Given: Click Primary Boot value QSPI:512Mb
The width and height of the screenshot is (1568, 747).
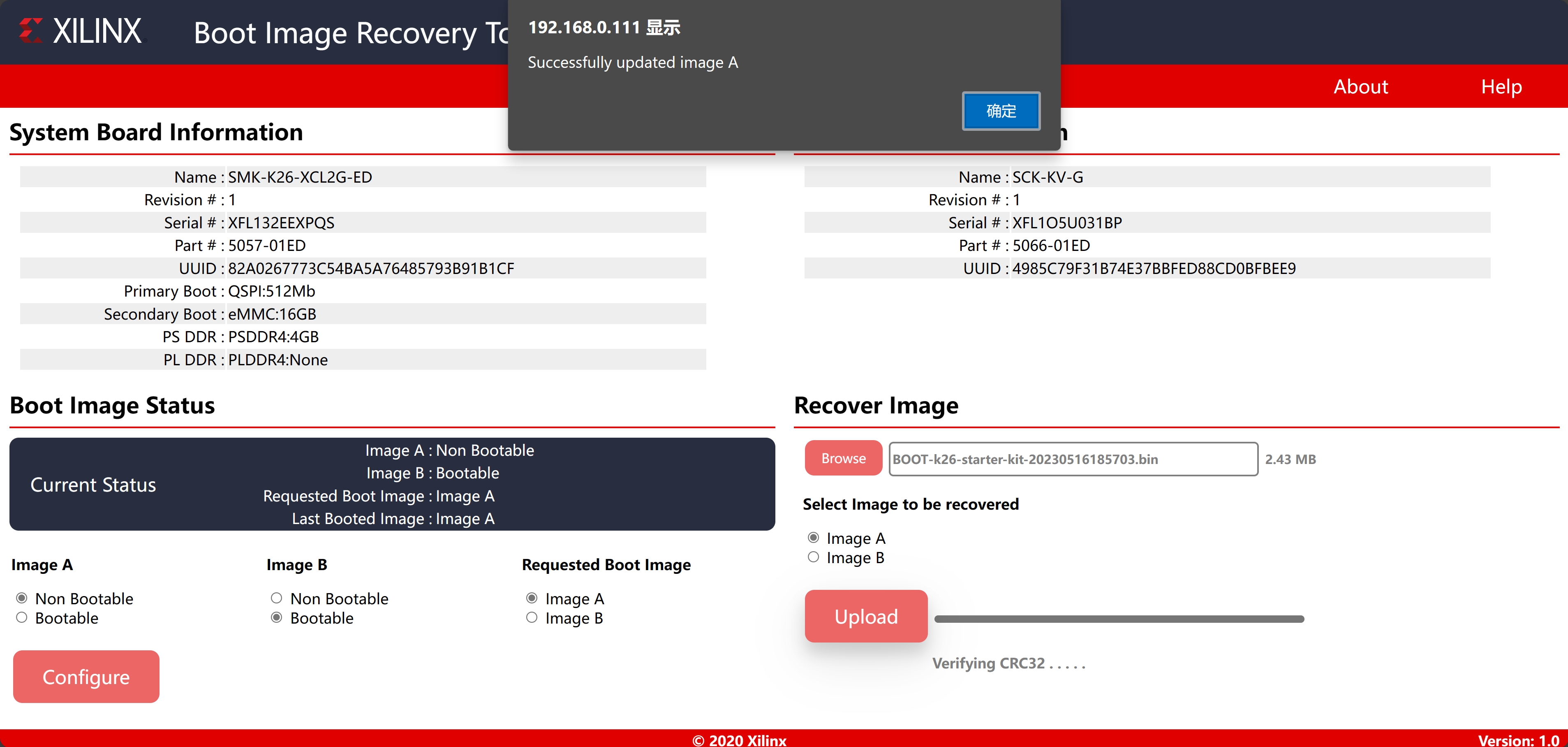Looking at the screenshot, I should pyautogui.click(x=271, y=291).
